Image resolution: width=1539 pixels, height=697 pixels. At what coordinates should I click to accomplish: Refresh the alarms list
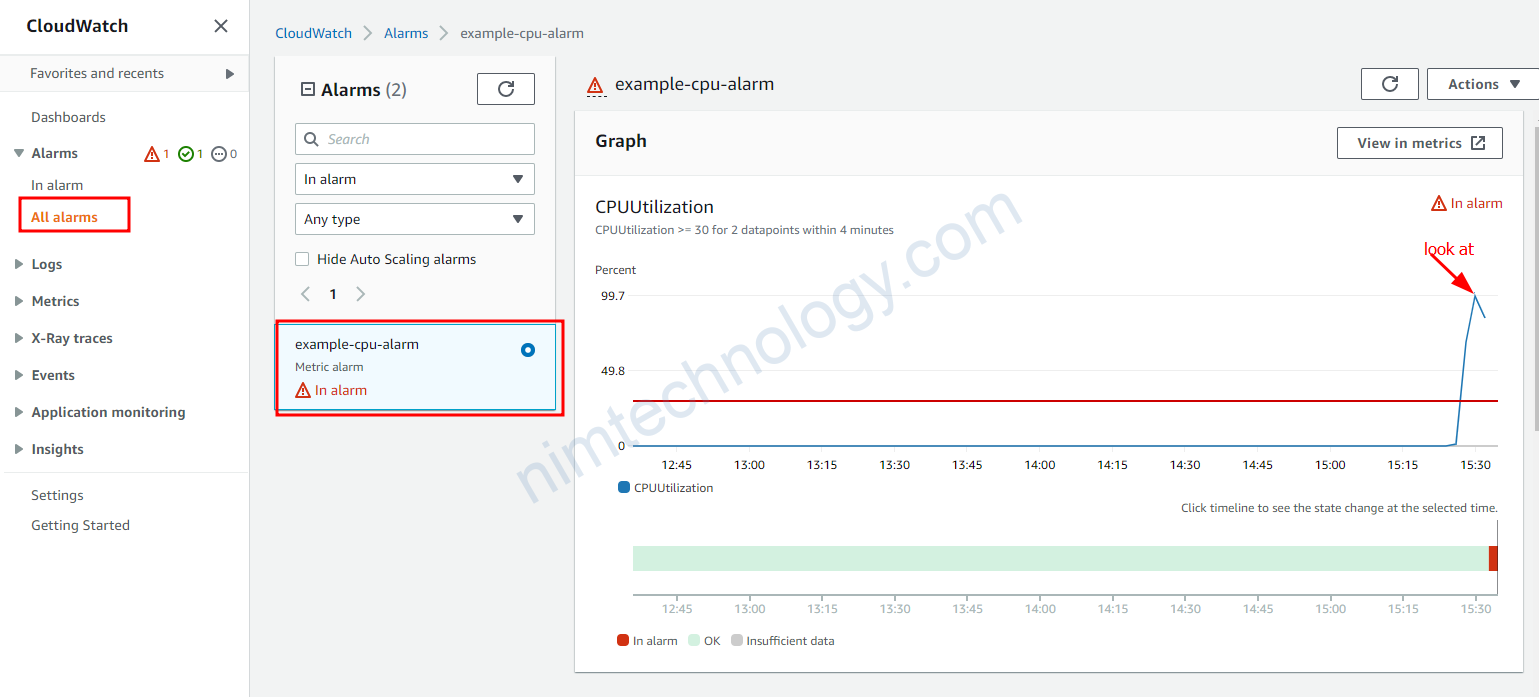click(x=506, y=89)
